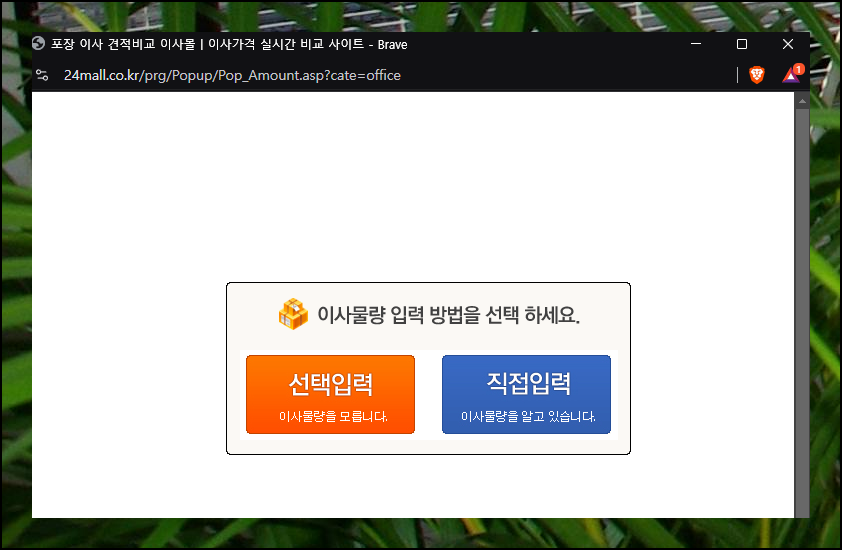Viewport: 842px width, 550px height.
Task: Click the orange 선택입력 button
Action: pos(330,394)
